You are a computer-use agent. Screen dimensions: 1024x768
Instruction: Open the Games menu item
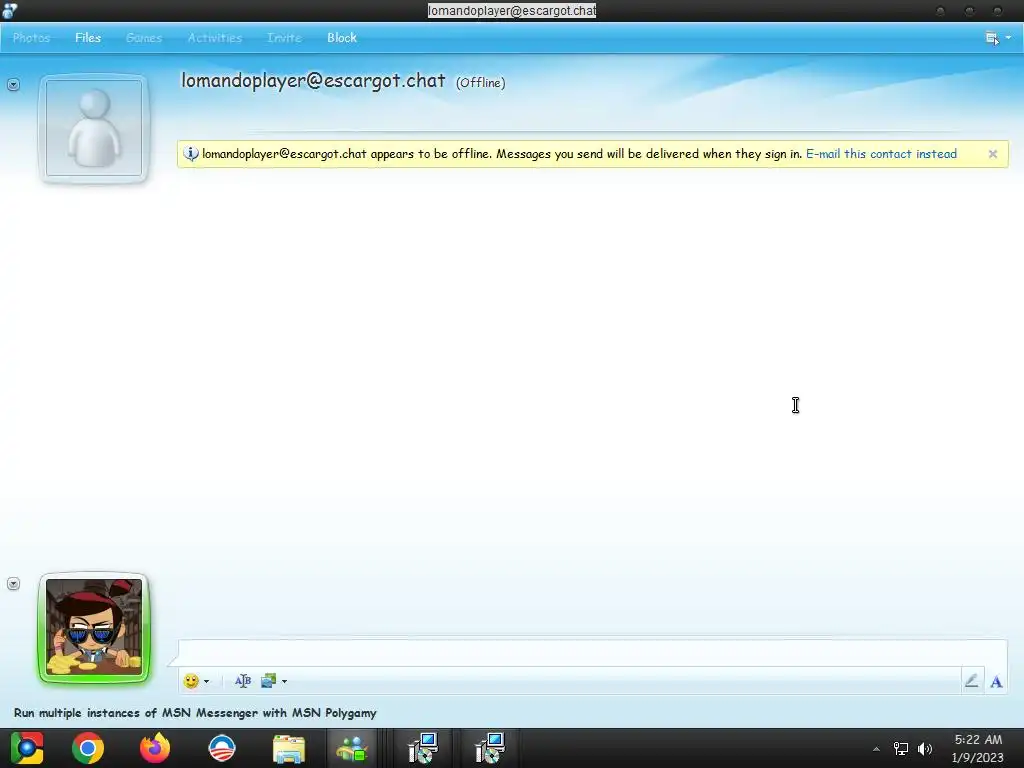coord(144,38)
